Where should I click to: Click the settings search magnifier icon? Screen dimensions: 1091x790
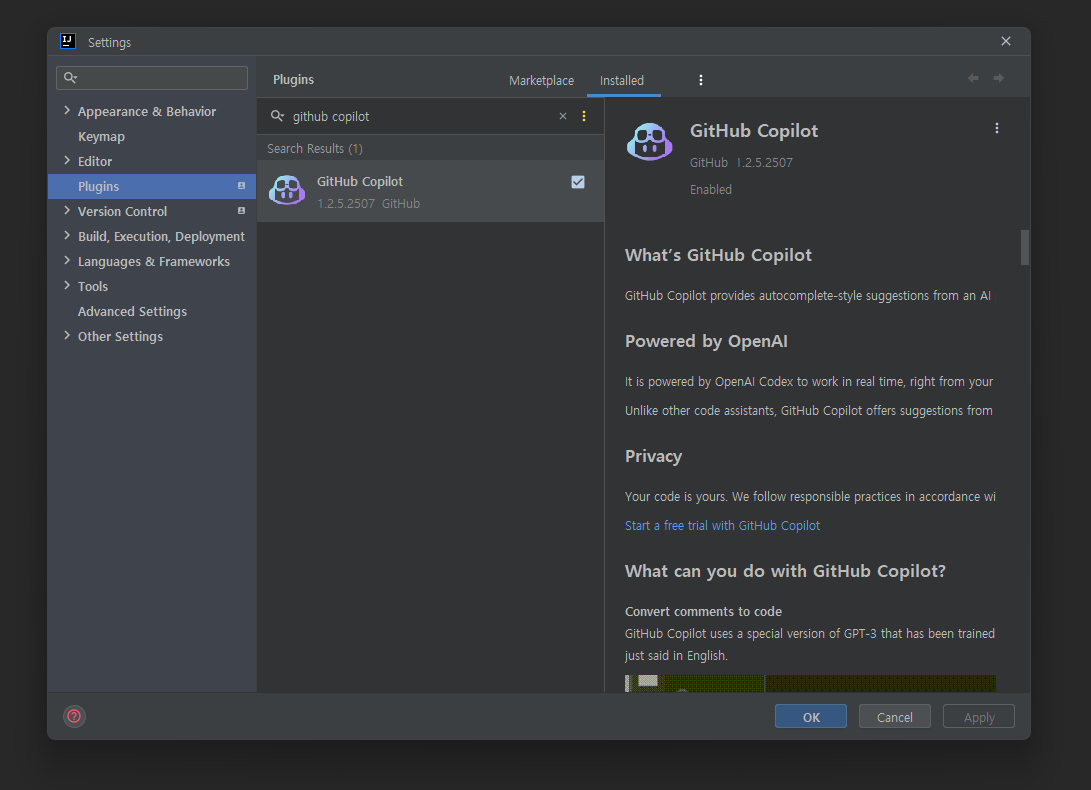70,77
